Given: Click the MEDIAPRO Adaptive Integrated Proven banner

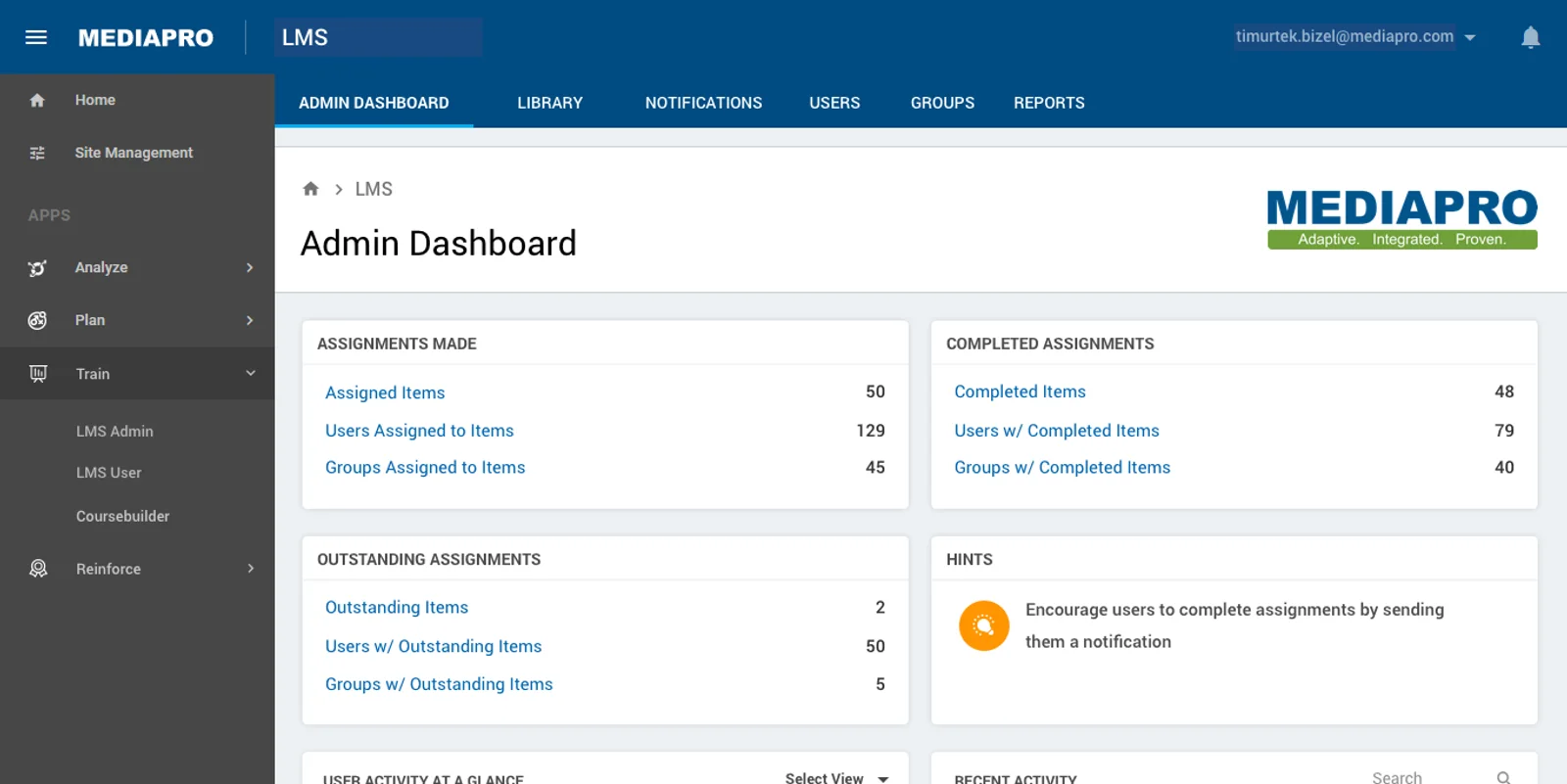Looking at the screenshot, I should [x=1402, y=219].
